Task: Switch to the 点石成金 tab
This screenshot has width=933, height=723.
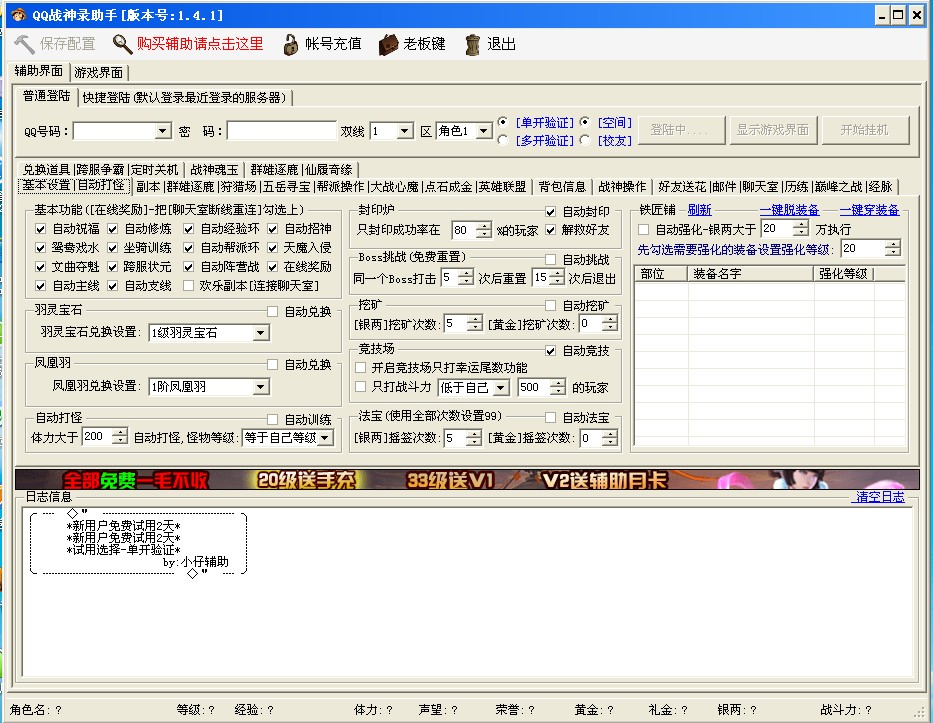Action: (x=448, y=187)
